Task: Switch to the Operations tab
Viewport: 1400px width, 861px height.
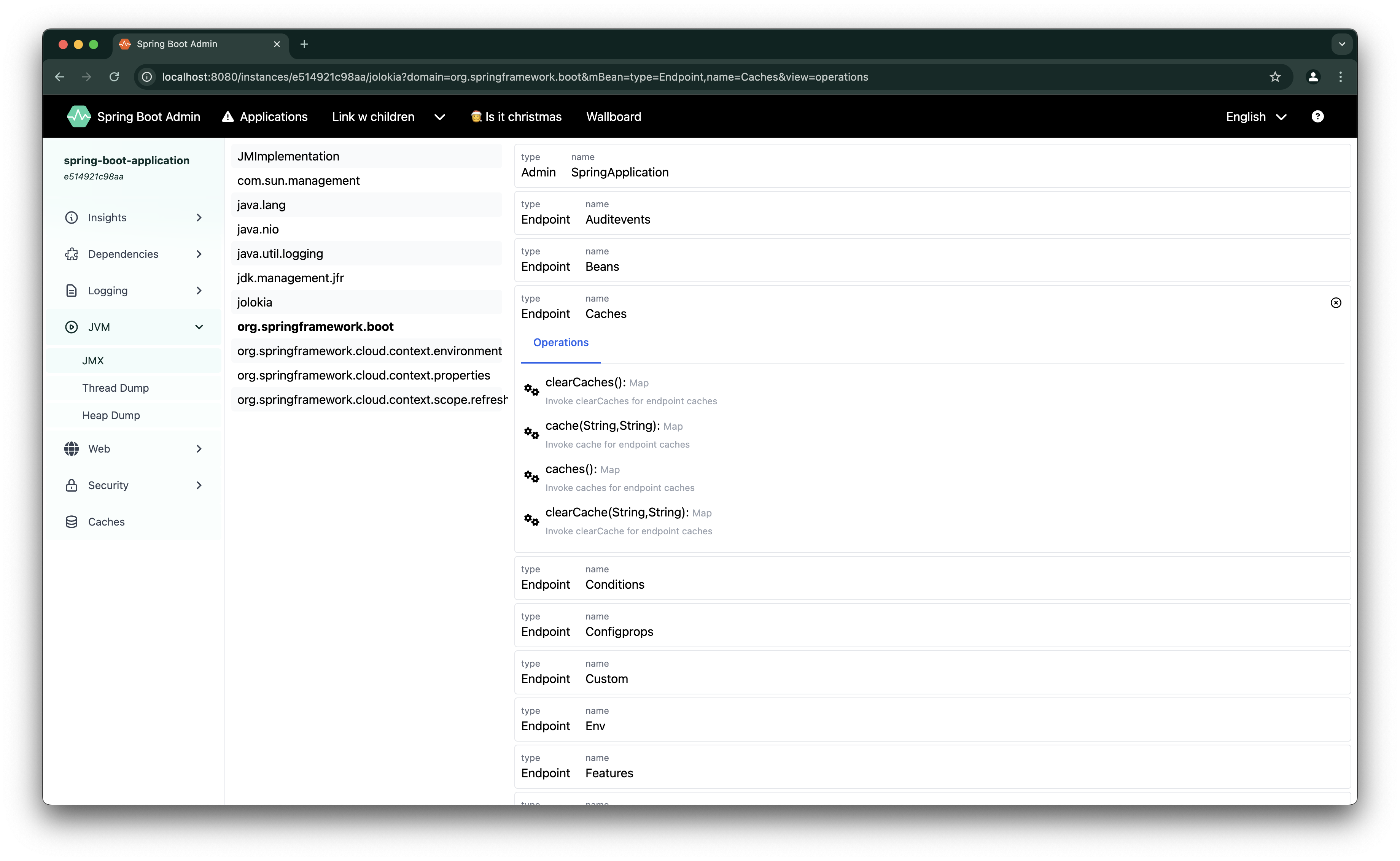Action: pos(561,342)
